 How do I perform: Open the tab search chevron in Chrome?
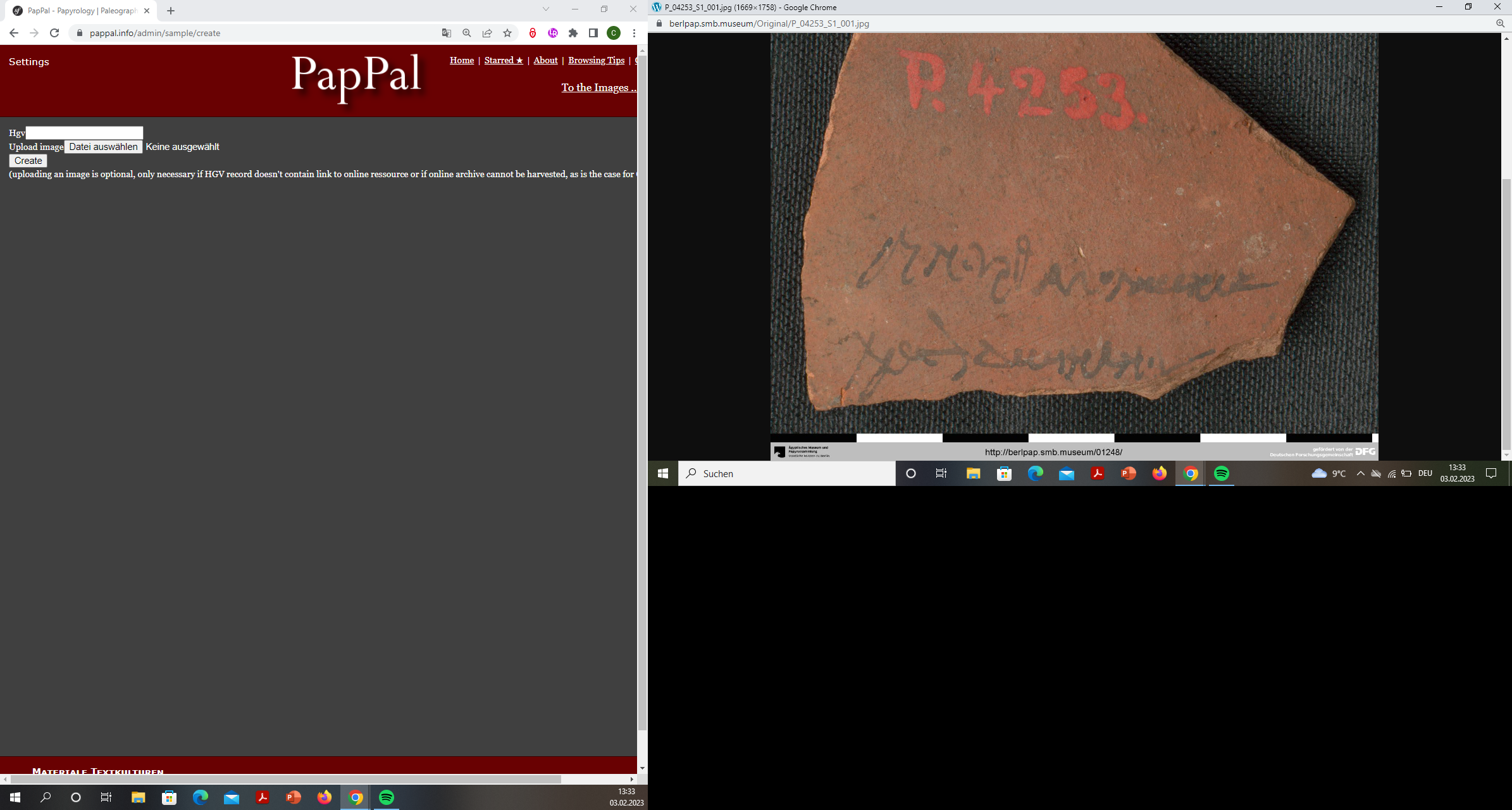[546, 9]
